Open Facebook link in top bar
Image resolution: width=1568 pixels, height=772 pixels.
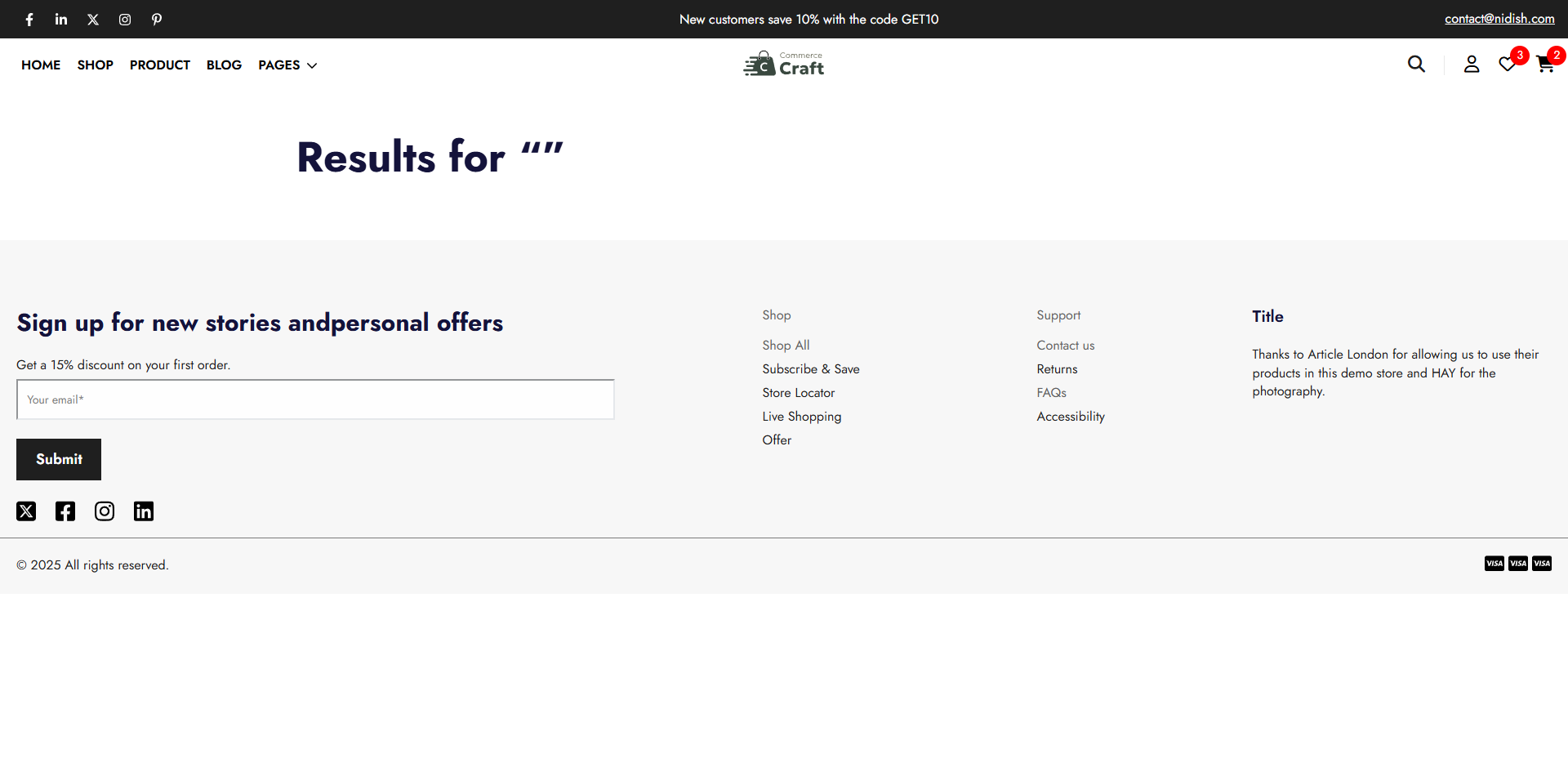tap(29, 20)
